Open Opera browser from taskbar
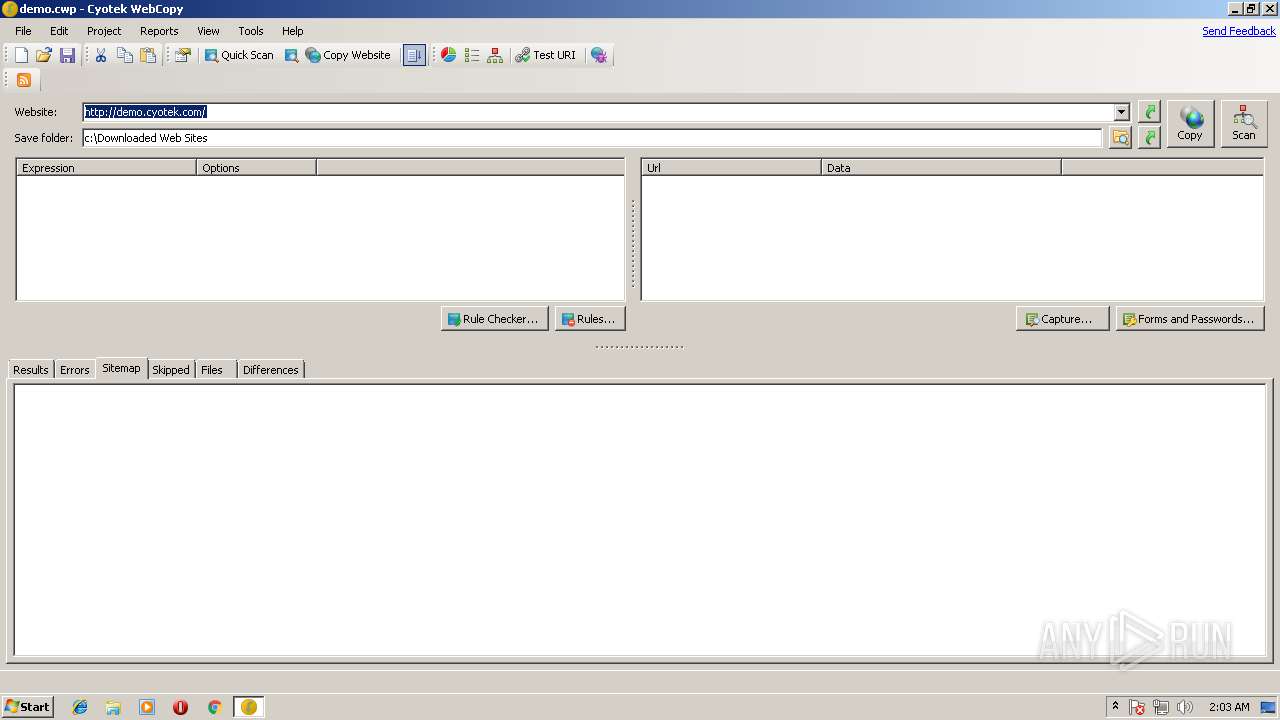 coord(180,707)
